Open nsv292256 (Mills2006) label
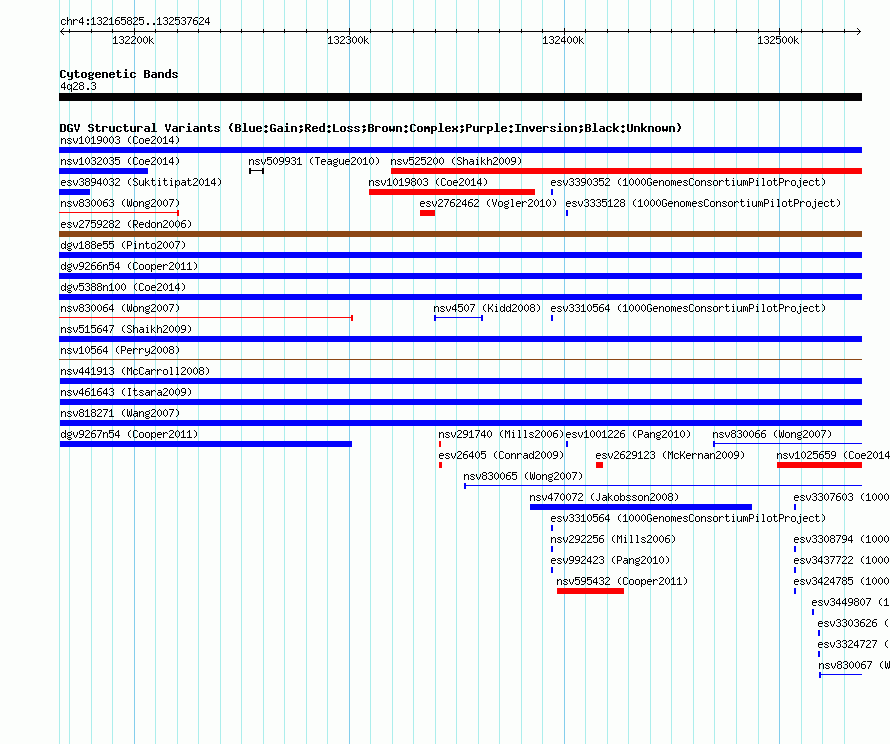Image resolution: width=890 pixels, height=744 pixels. pyautogui.click(x=613, y=539)
